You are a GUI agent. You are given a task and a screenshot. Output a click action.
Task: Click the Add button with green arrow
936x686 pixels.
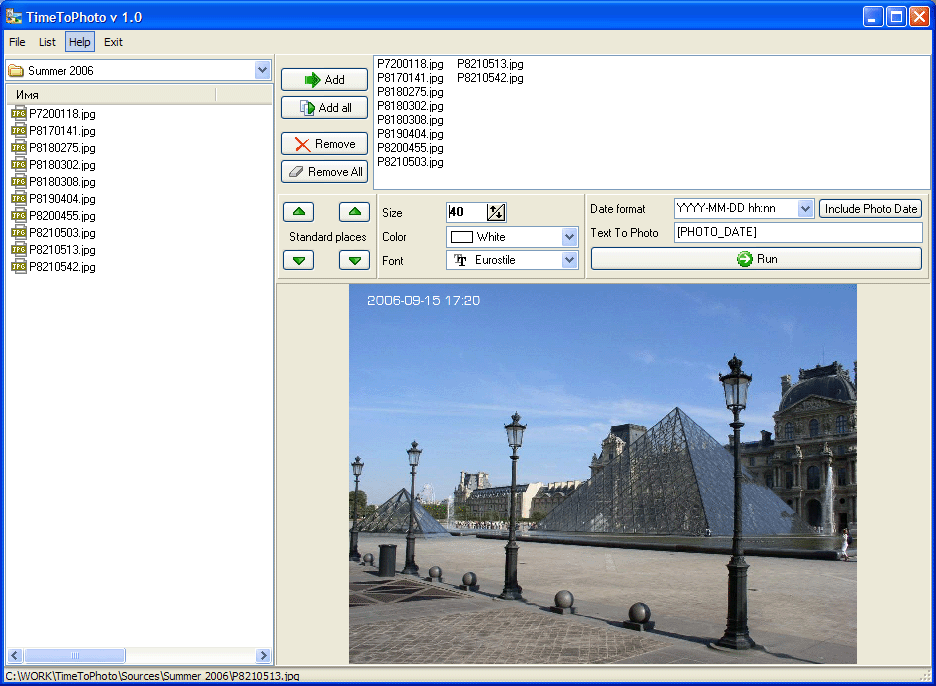pos(324,80)
